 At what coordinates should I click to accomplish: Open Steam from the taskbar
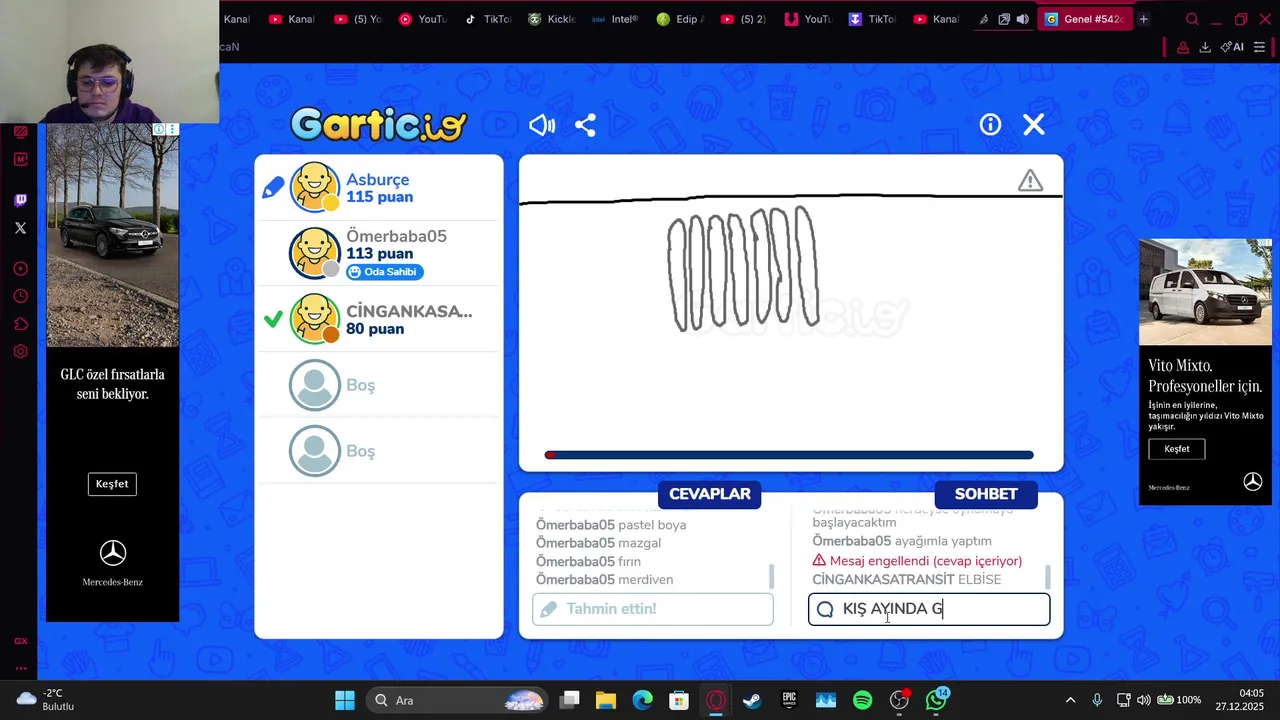752,700
